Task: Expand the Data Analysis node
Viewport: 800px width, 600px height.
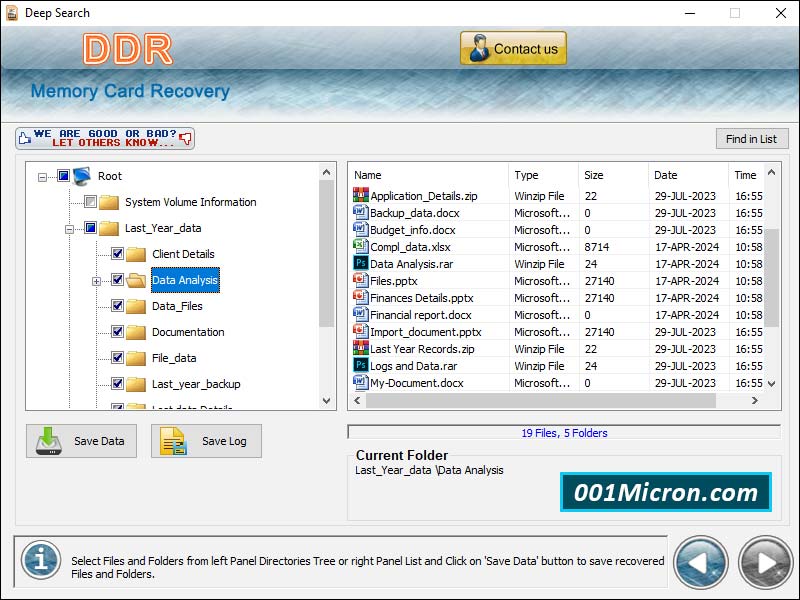Action: coord(96,281)
